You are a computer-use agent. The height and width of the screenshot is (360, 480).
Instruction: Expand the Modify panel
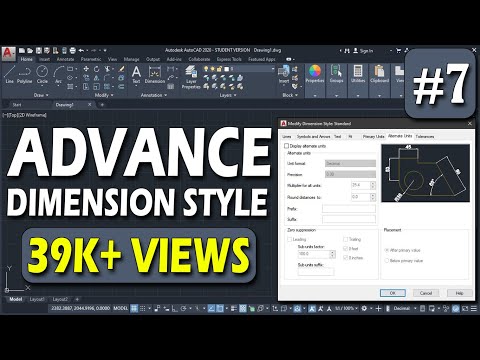coord(104,95)
